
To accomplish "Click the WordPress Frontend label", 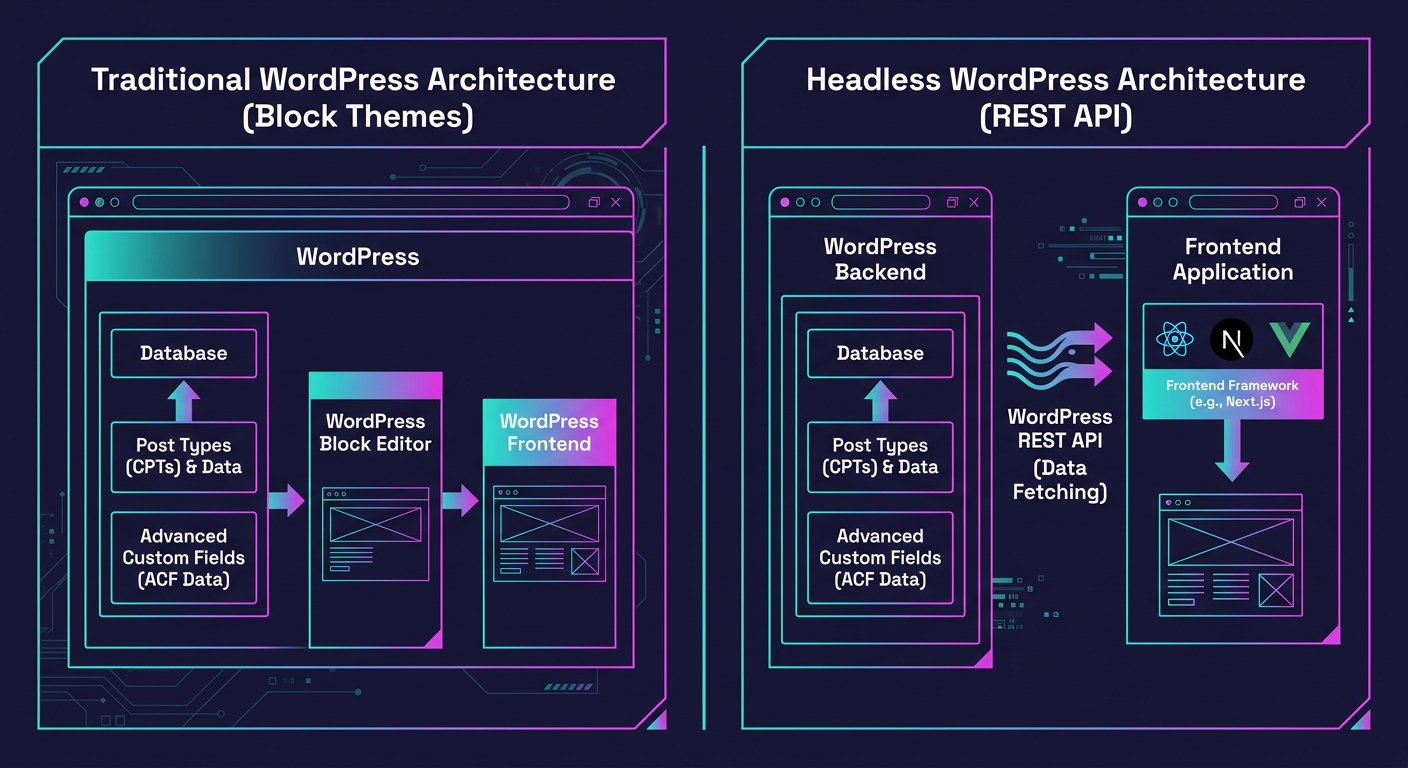I will (x=549, y=432).
